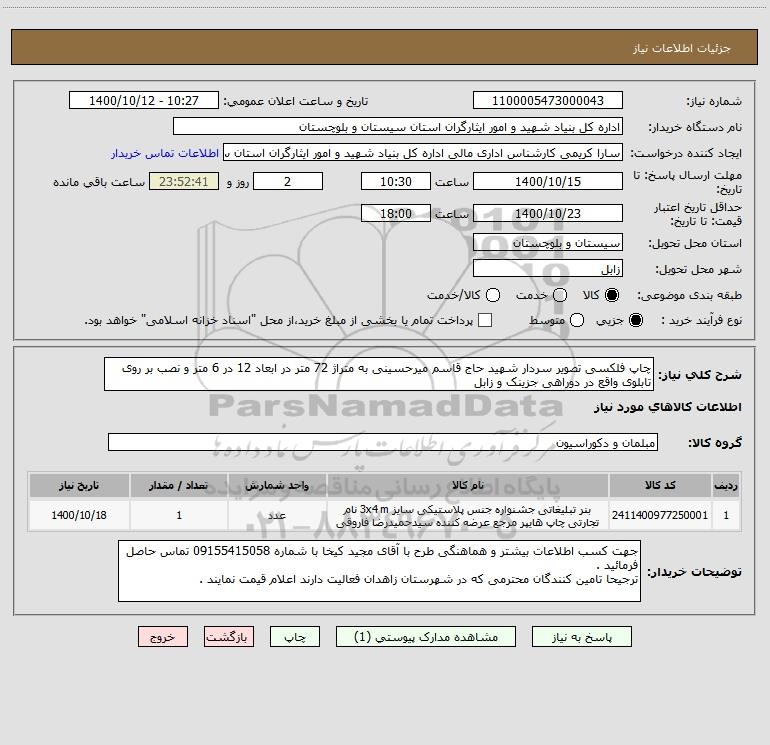
Task: Click the need date cell 1400/10/18
Action: click(x=79, y=515)
